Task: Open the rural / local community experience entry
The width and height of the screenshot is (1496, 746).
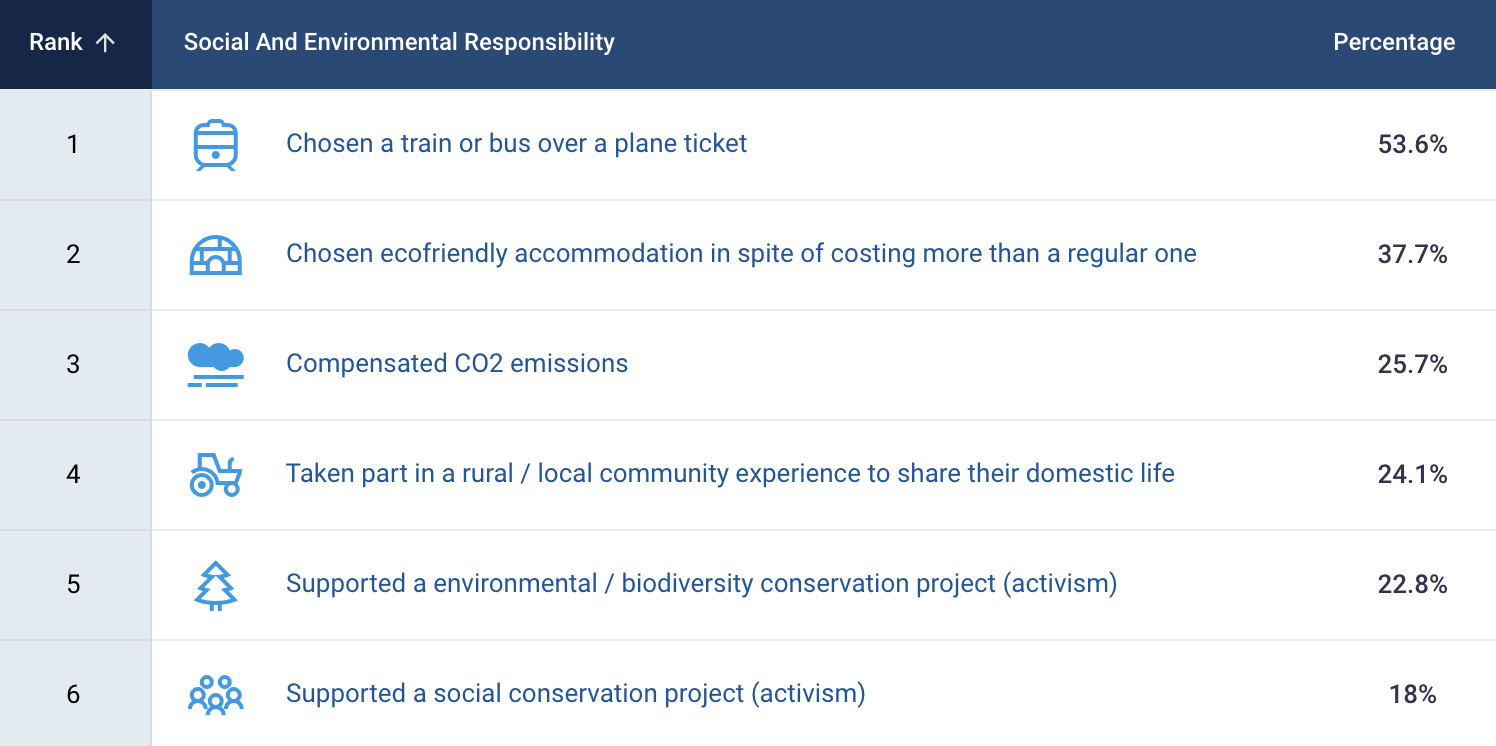Action: click(x=730, y=473)
